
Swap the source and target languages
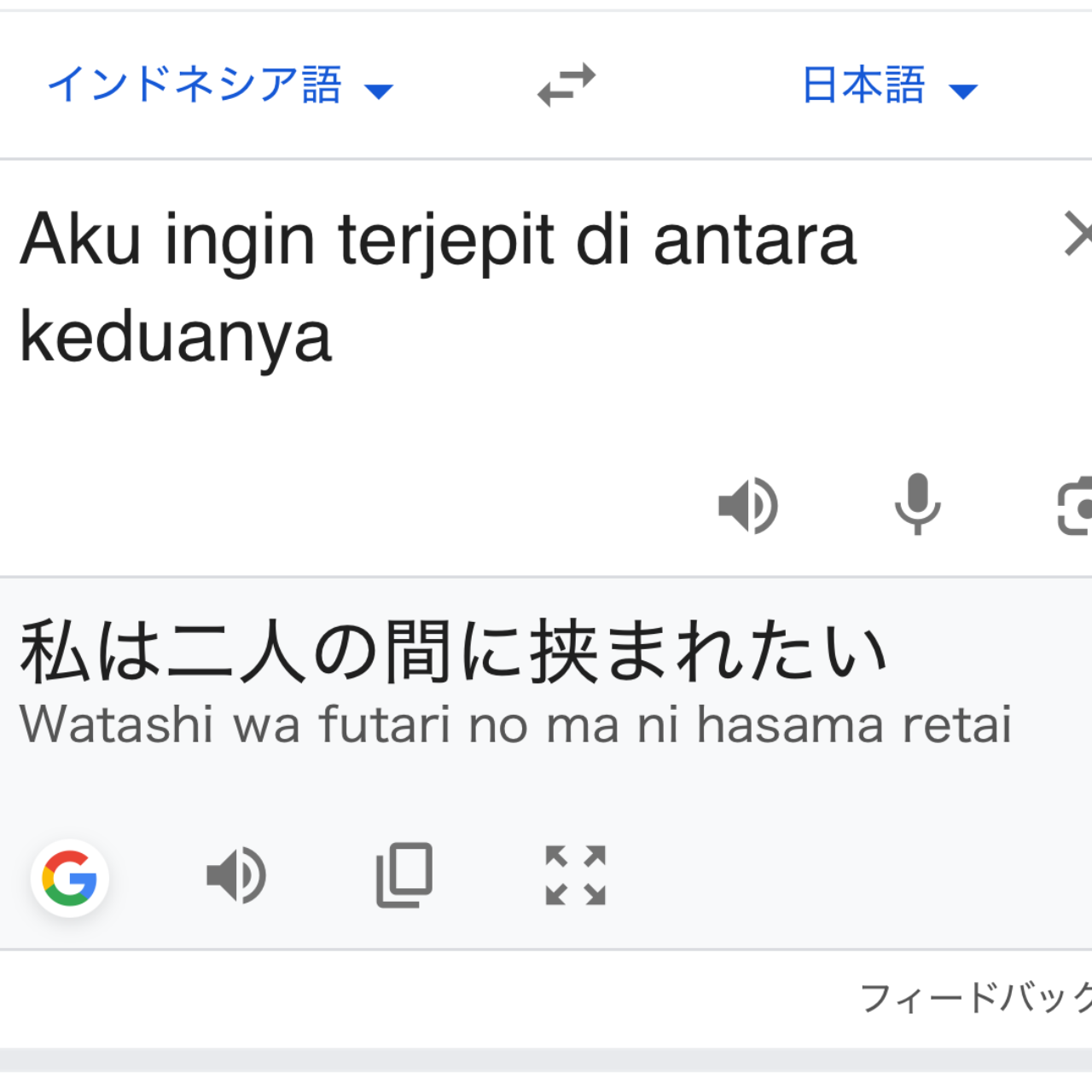click(566, 85)
